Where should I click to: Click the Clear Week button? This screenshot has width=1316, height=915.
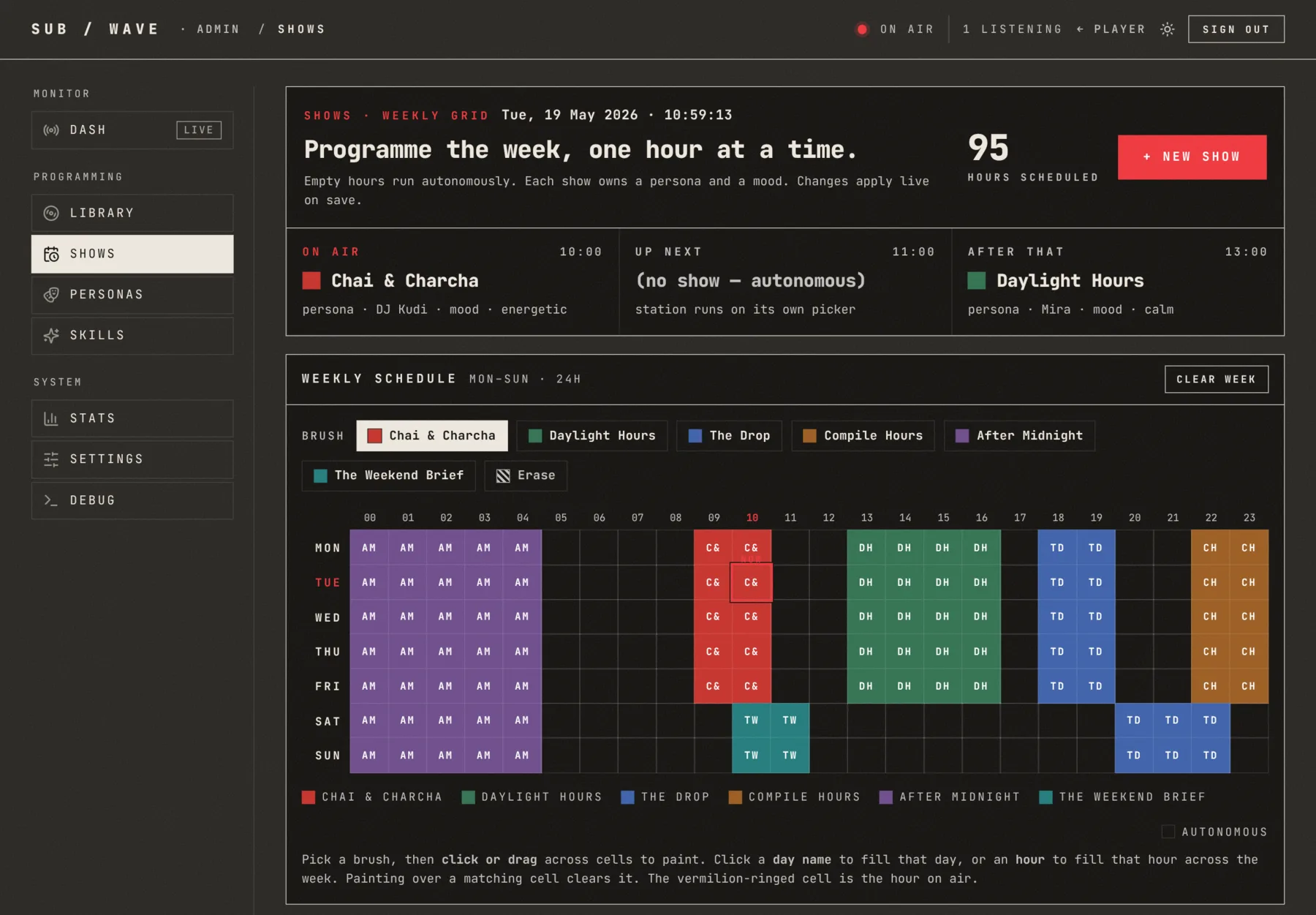pyautogui.click(x=1216, y=379)
